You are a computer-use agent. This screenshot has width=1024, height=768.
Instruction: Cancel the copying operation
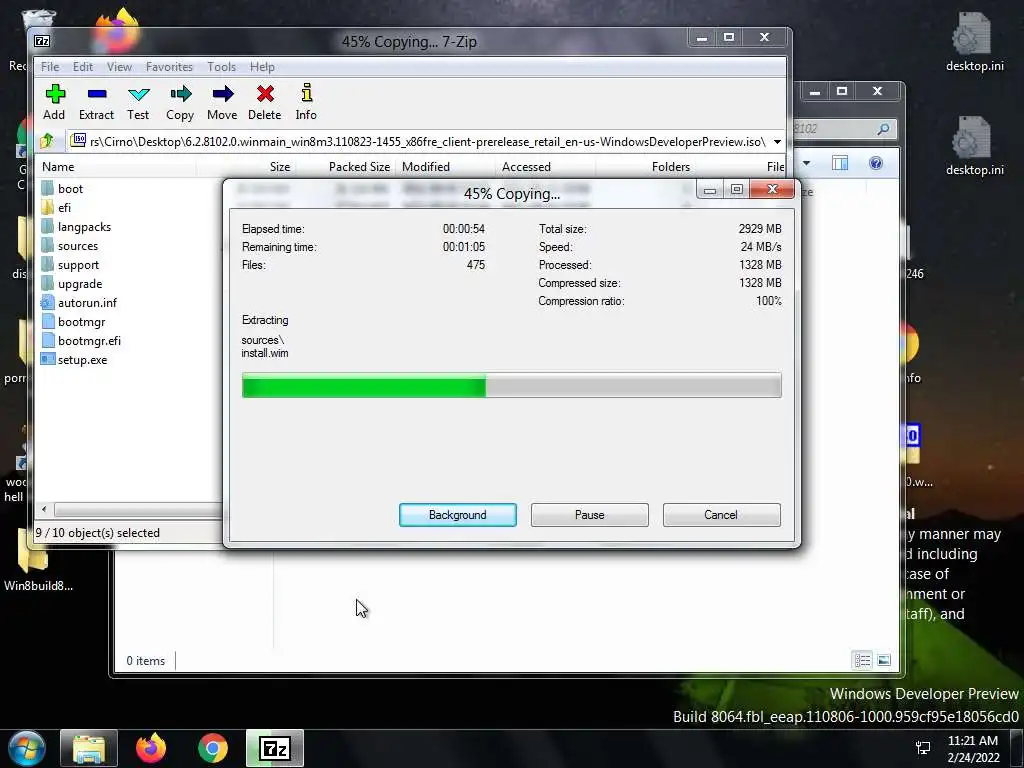point(721,515)
